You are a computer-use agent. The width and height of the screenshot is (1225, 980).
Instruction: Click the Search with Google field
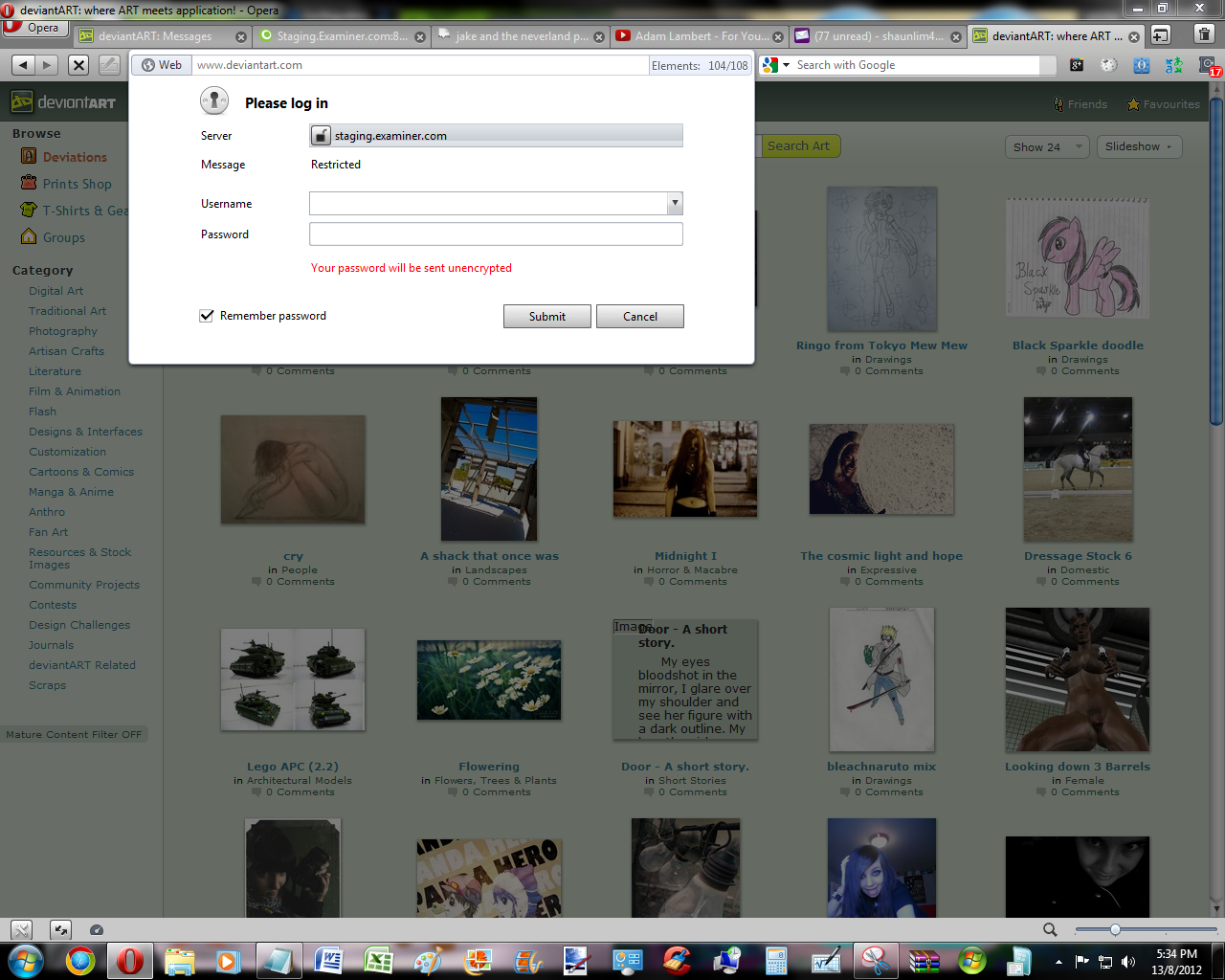tap(917, 65)
